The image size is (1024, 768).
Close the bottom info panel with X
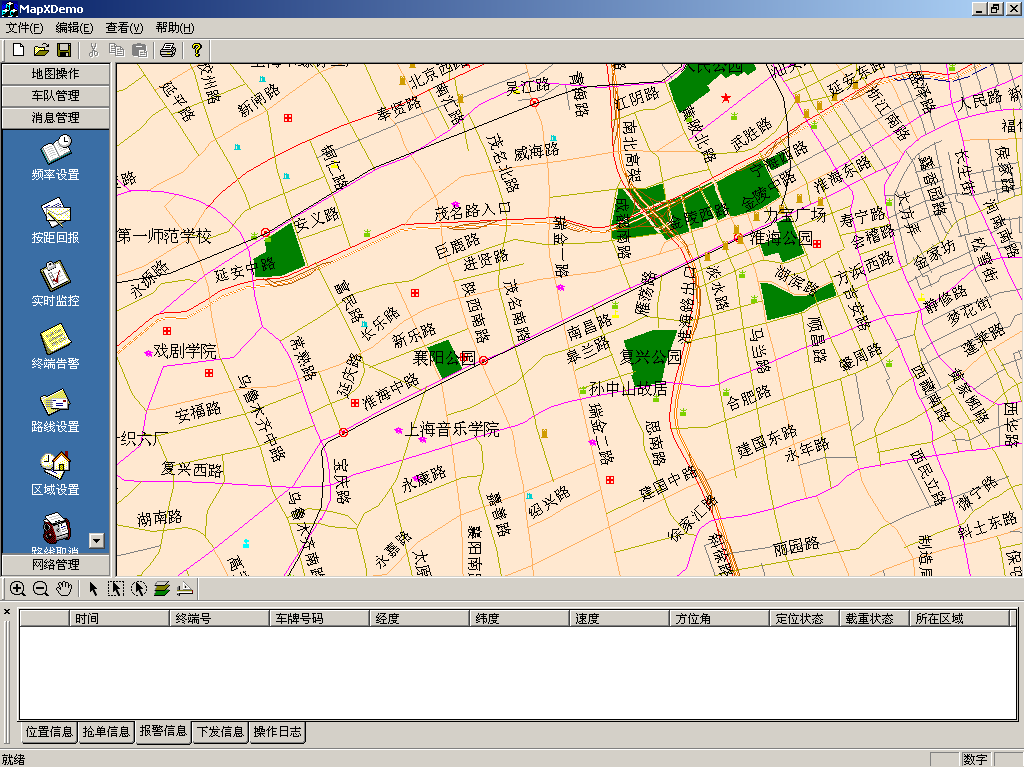pos(7,612)
